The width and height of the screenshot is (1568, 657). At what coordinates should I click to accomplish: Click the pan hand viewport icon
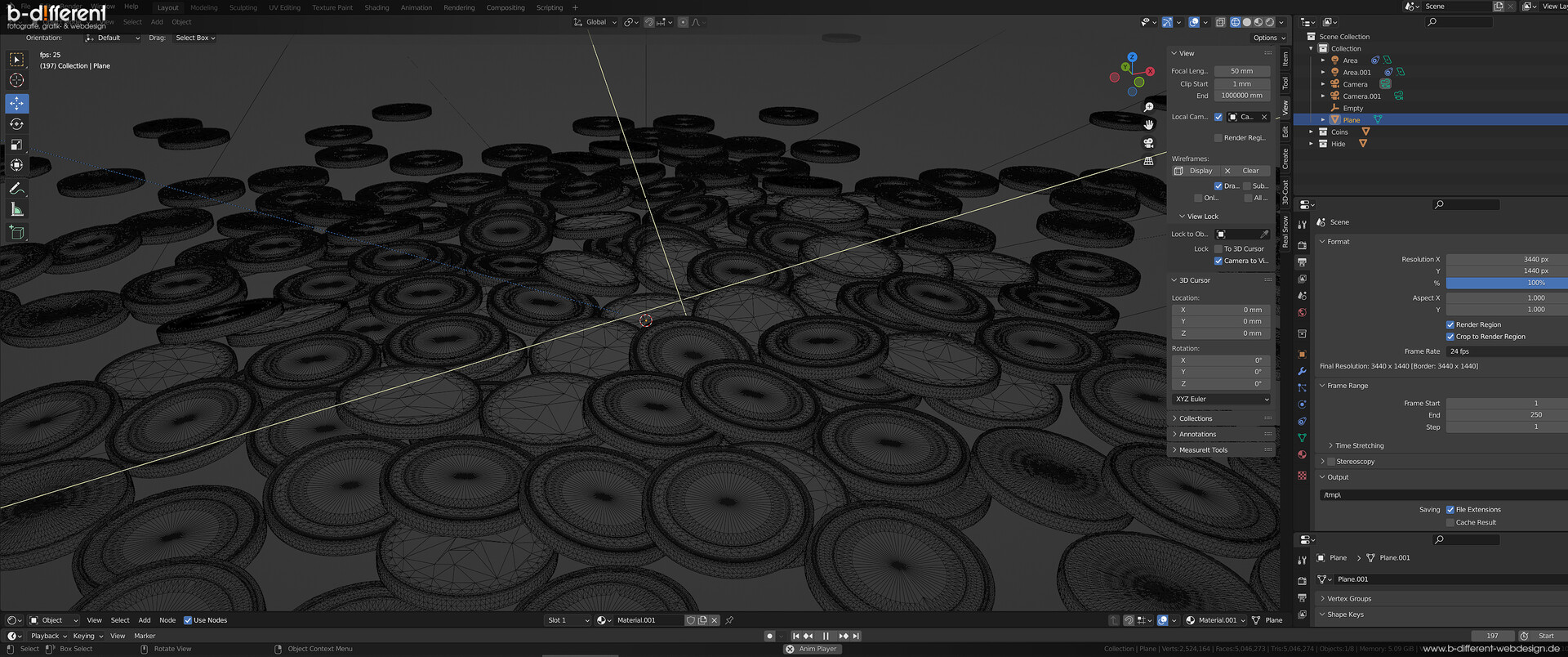[1148, 125]
